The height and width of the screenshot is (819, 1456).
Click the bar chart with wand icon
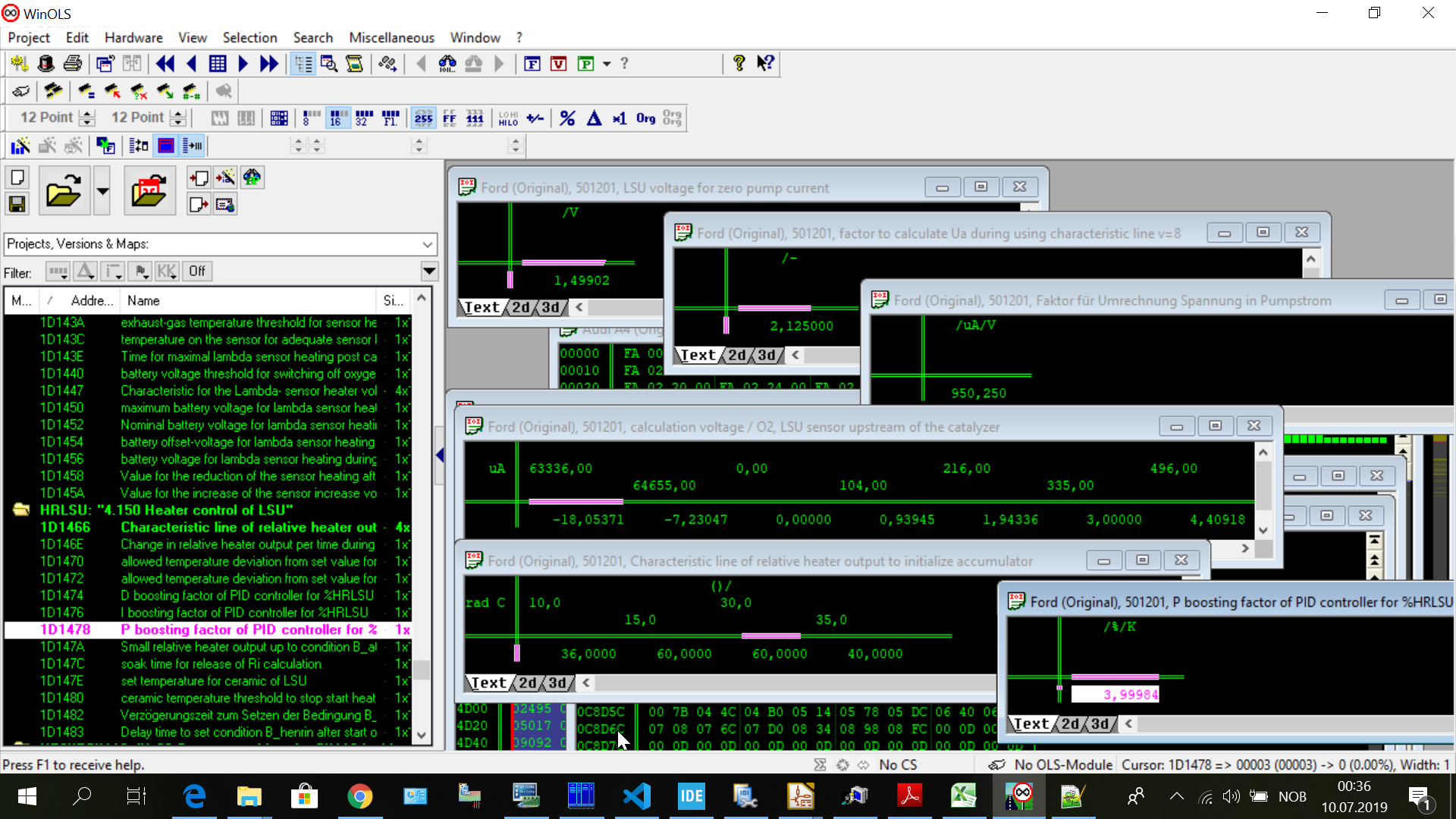point(20,146)
